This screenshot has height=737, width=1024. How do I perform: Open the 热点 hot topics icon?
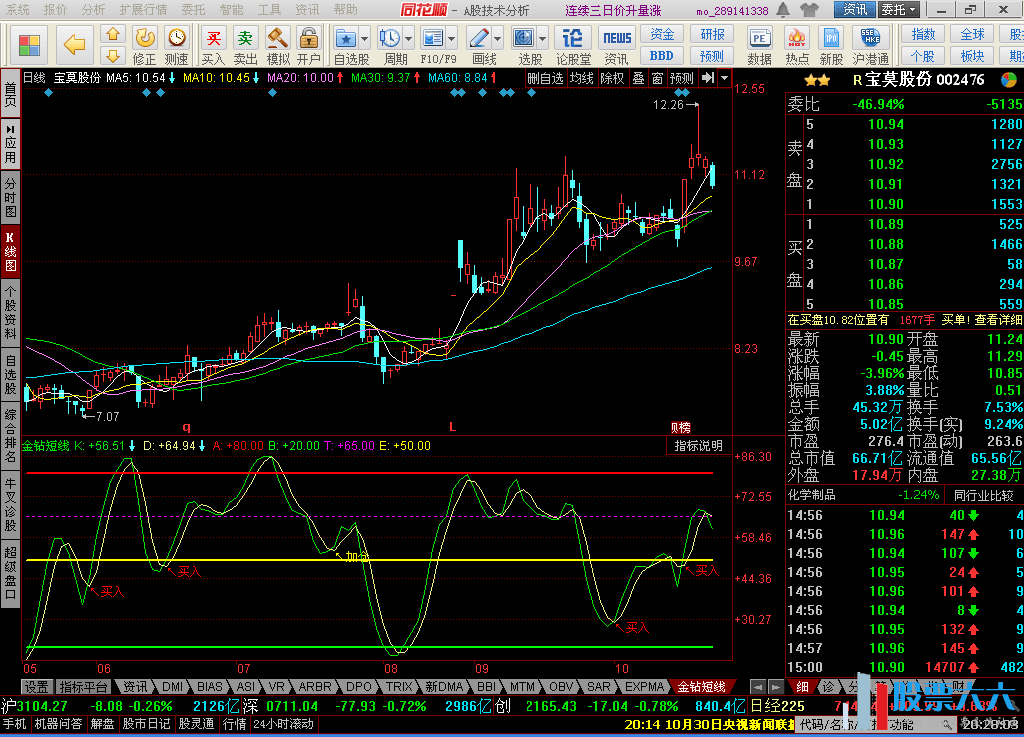[x=797, y=44]
